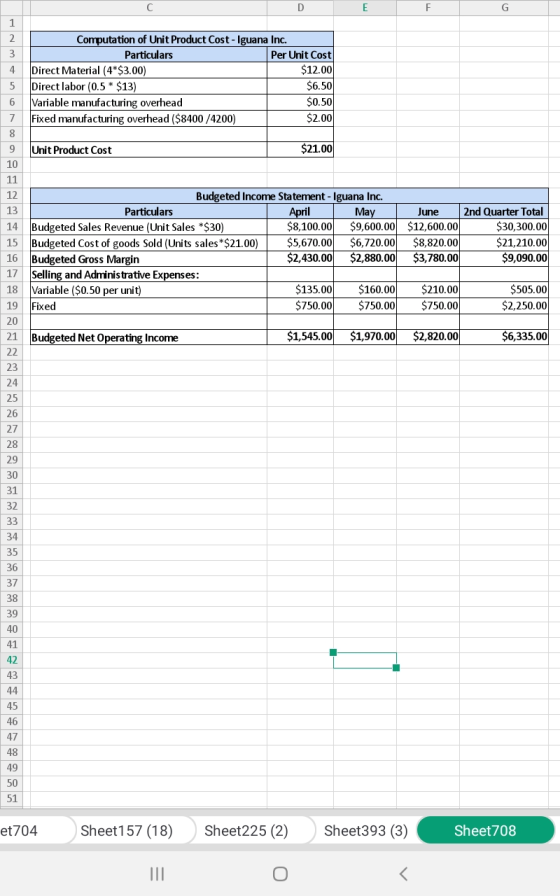Screen dimensions: 560x896
Task: Select the $8,100.00 April sales revenue cell
Action: tap(300, 227)
